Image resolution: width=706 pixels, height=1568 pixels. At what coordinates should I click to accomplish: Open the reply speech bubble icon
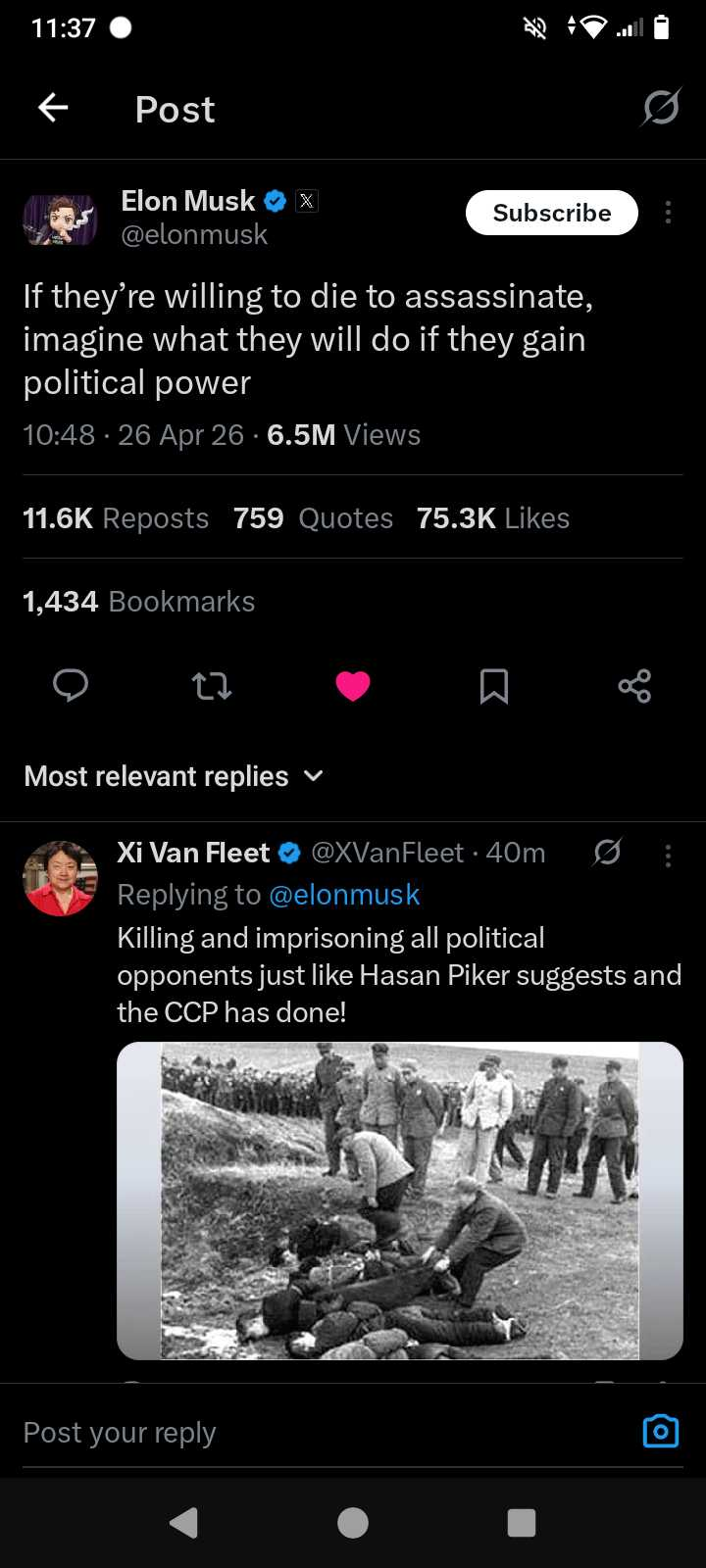tap(71, 685)
